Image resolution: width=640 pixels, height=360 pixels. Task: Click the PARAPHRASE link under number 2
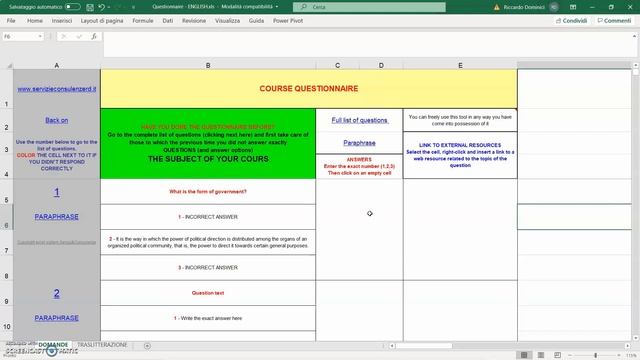(57, 318)
